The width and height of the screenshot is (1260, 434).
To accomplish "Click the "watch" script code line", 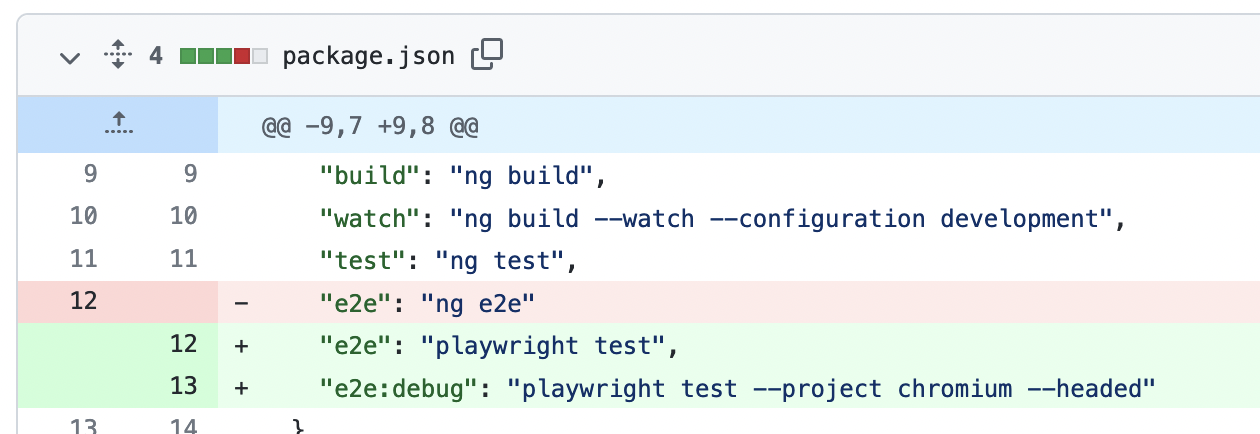I will point(722,217).
